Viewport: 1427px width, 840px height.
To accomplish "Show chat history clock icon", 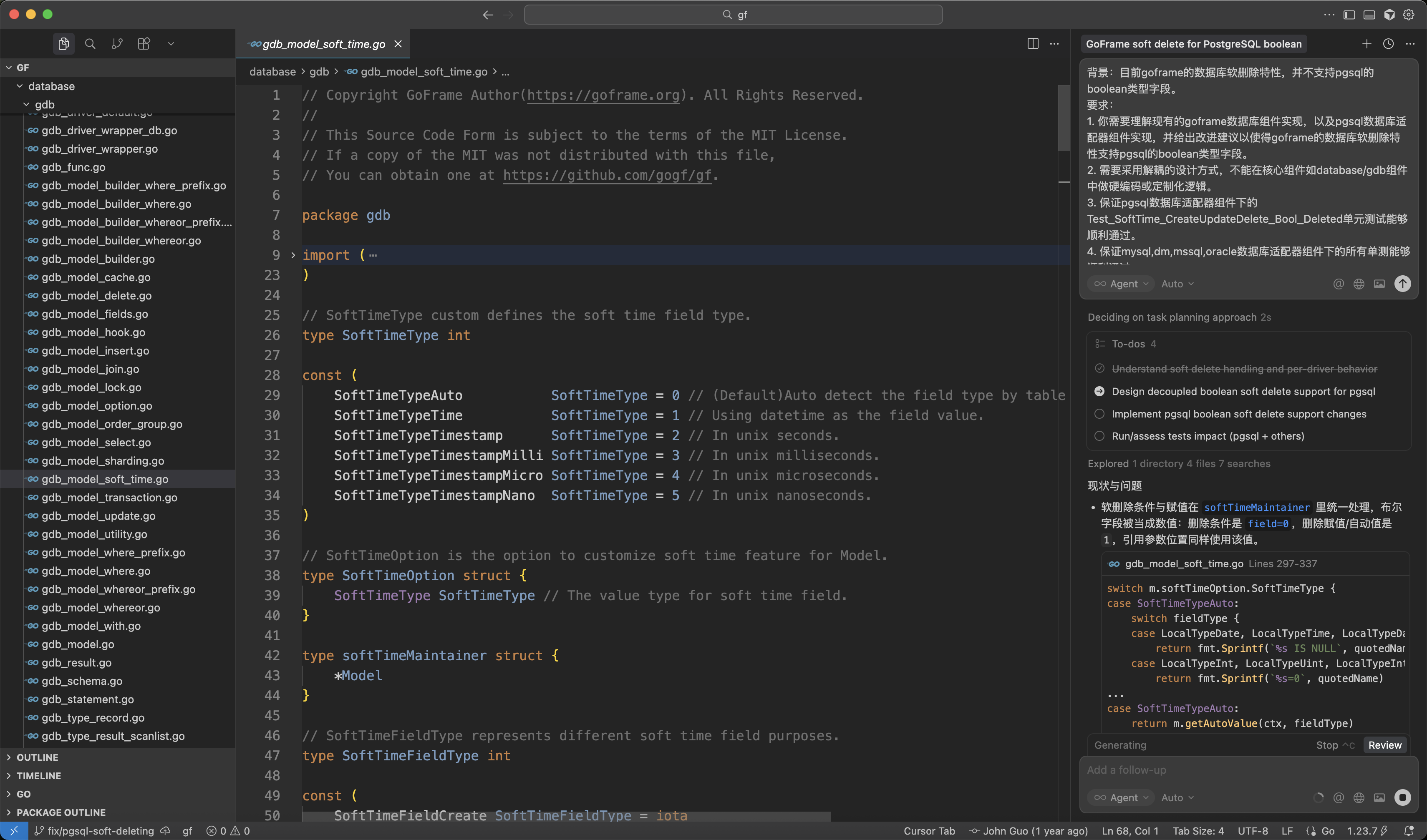I will click(1388, 43).
